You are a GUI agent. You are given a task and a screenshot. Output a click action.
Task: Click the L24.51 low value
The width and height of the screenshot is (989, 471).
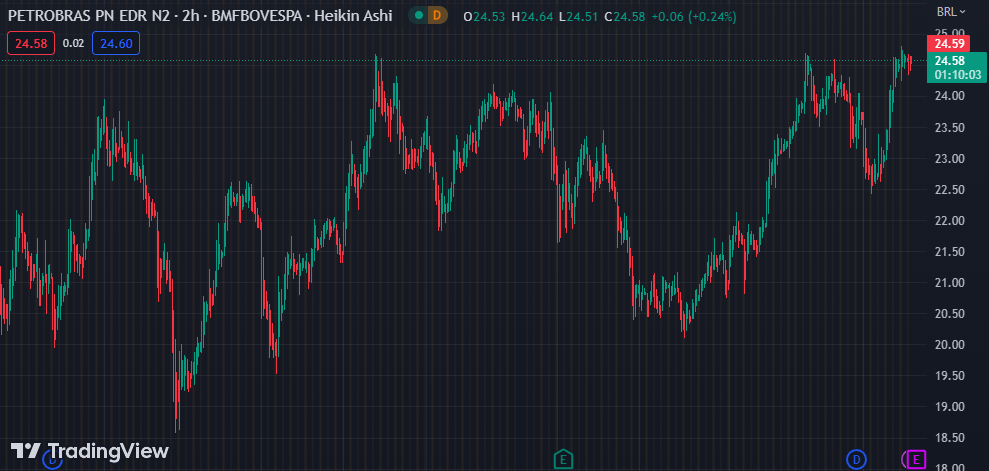(577, 17)
